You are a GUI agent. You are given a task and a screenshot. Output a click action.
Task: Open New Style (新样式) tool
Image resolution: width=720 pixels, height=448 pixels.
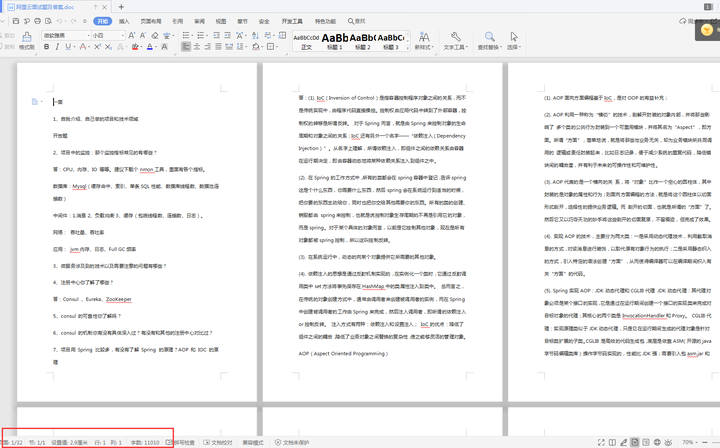click(x=424, y=41)
